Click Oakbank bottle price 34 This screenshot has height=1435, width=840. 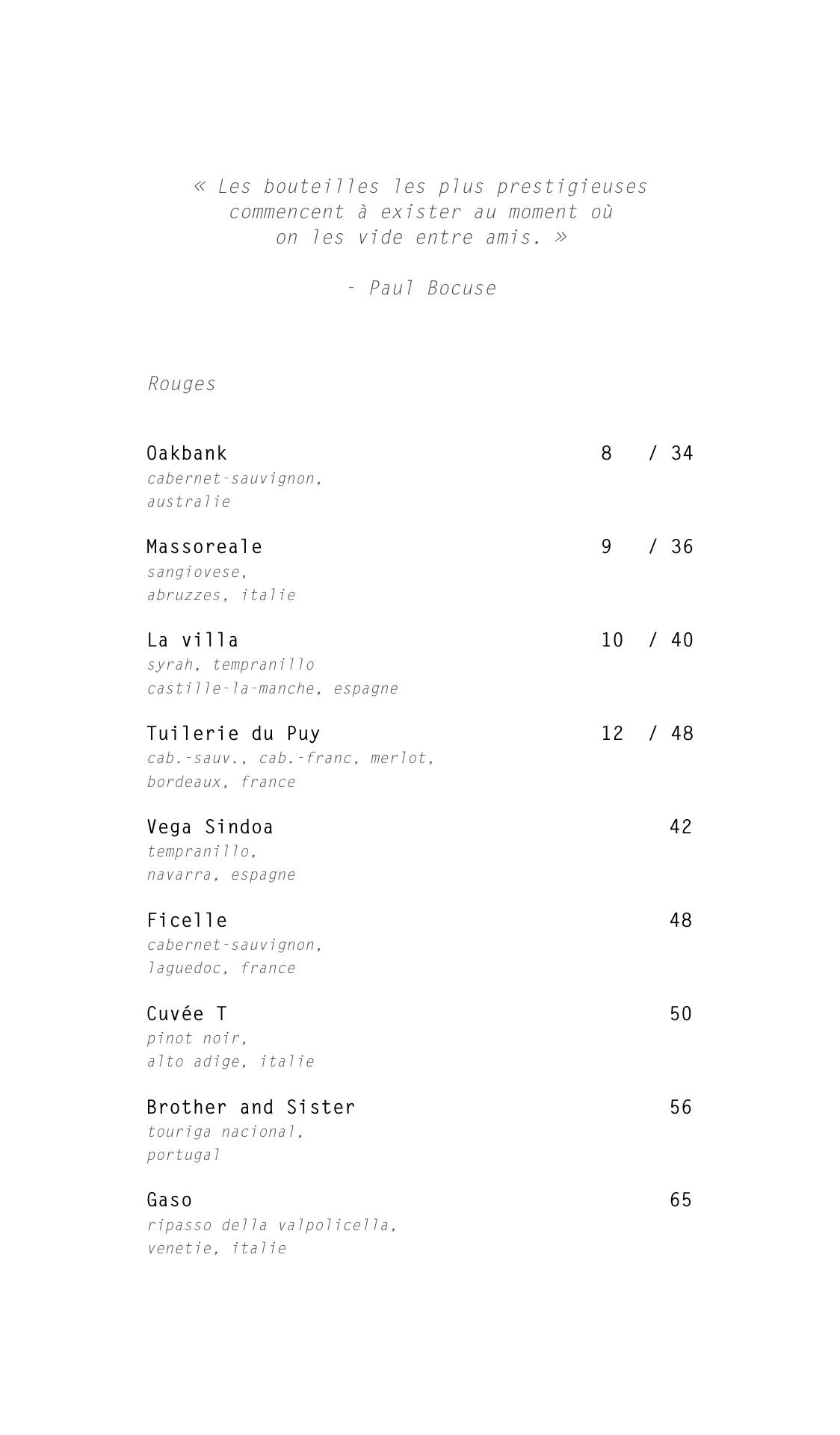click(682, 453)
